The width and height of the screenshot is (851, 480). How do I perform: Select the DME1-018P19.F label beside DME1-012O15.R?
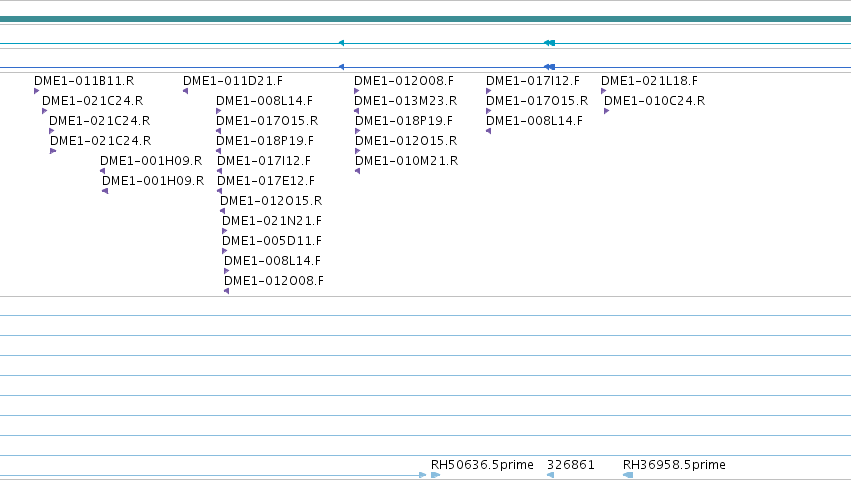tap(265, 141)
